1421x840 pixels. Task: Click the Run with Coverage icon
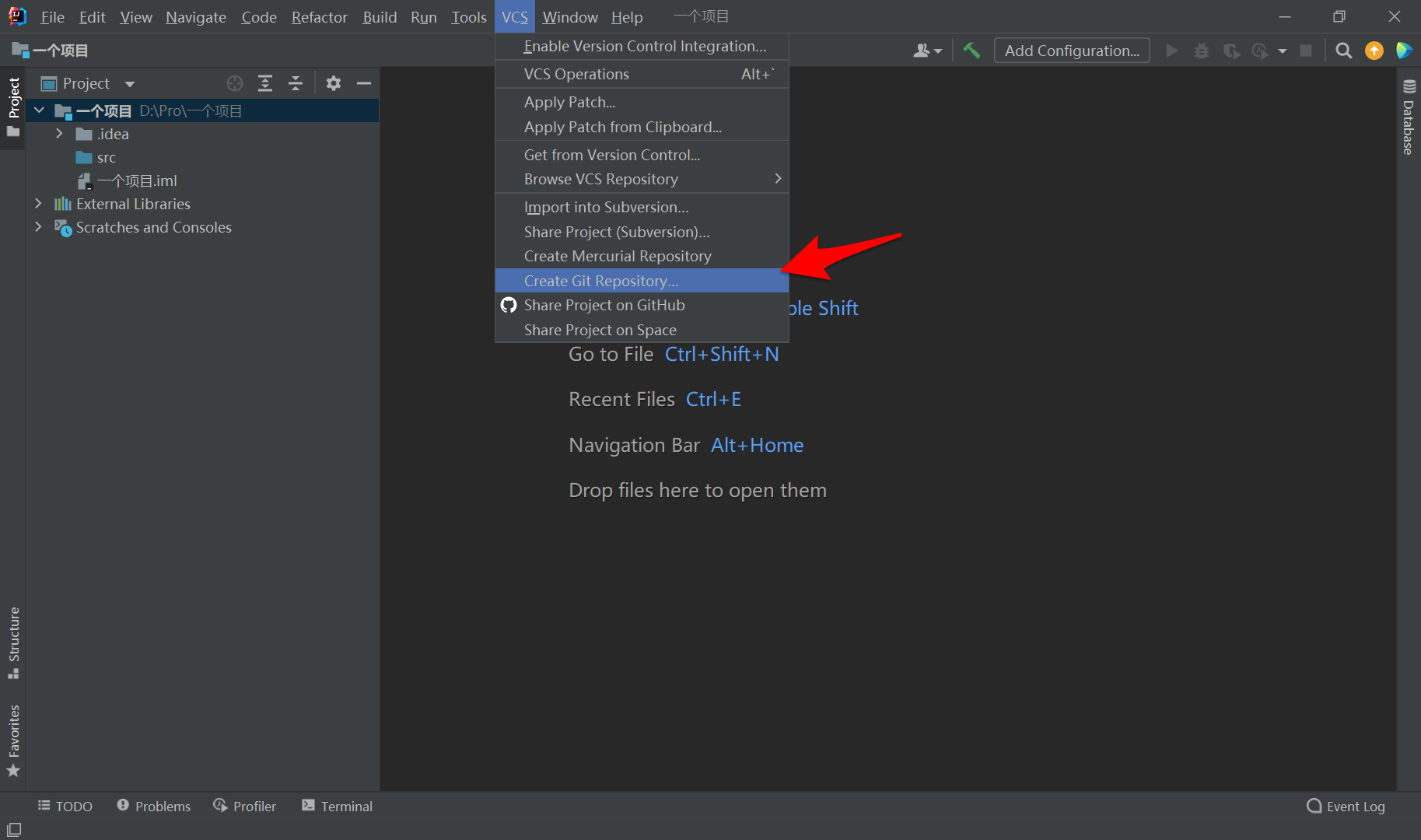click(1231, 51)
